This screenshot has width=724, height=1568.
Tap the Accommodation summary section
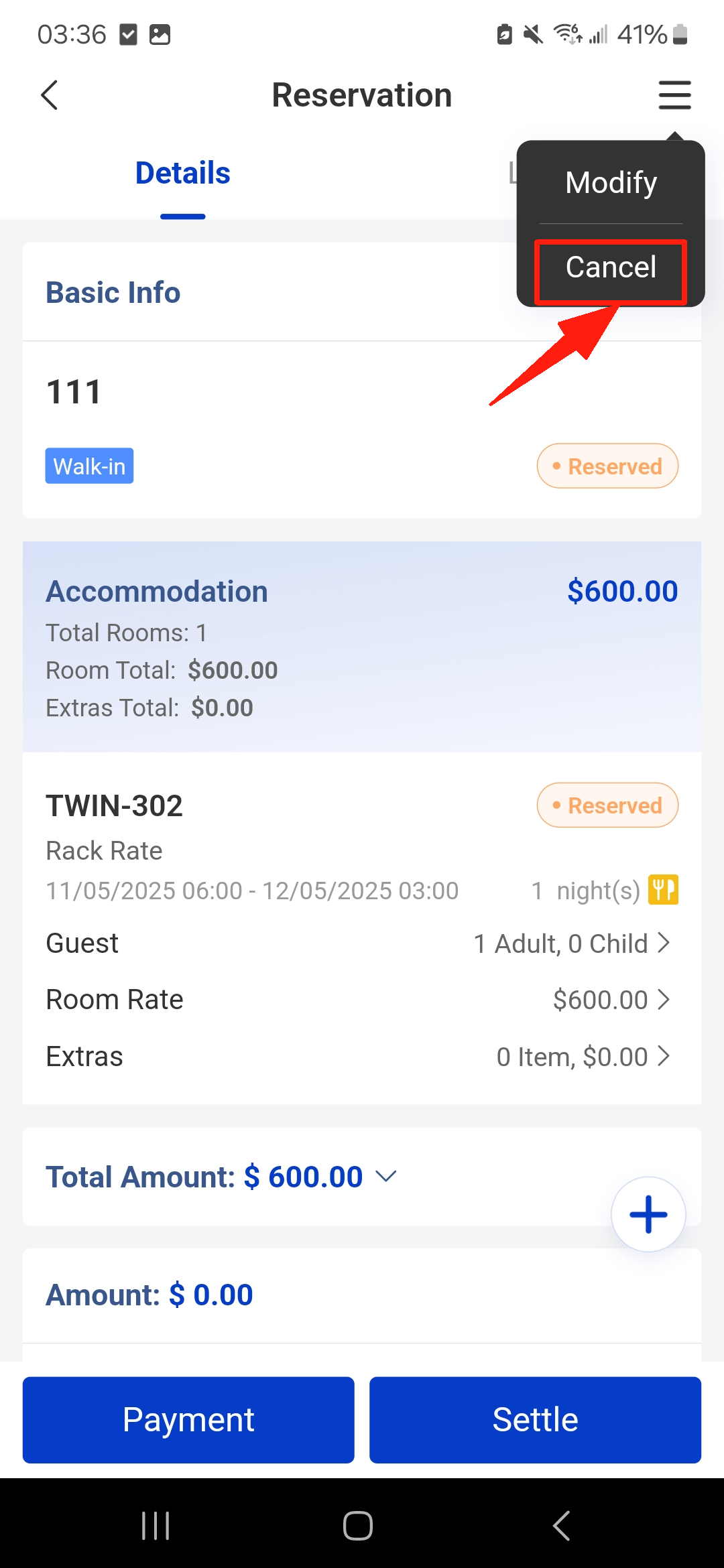[362, 647]
